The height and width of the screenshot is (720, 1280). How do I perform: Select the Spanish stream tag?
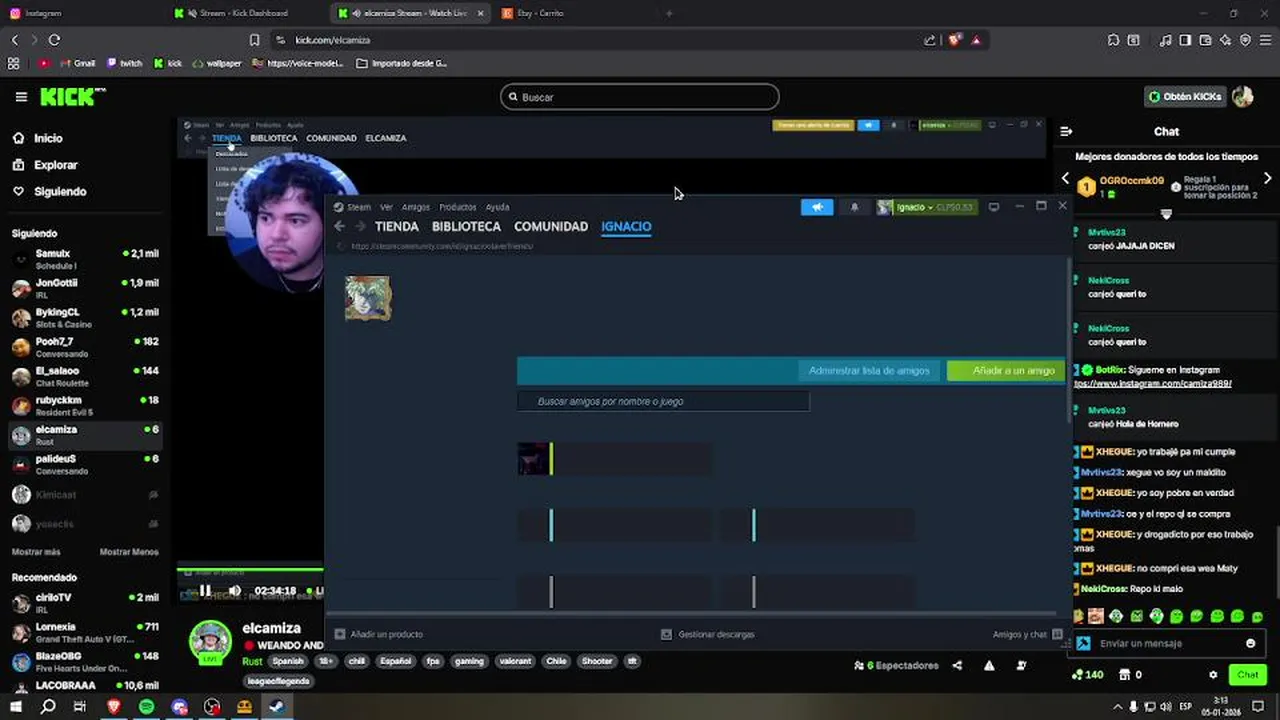pyautogui.click(x=288, y=661)
